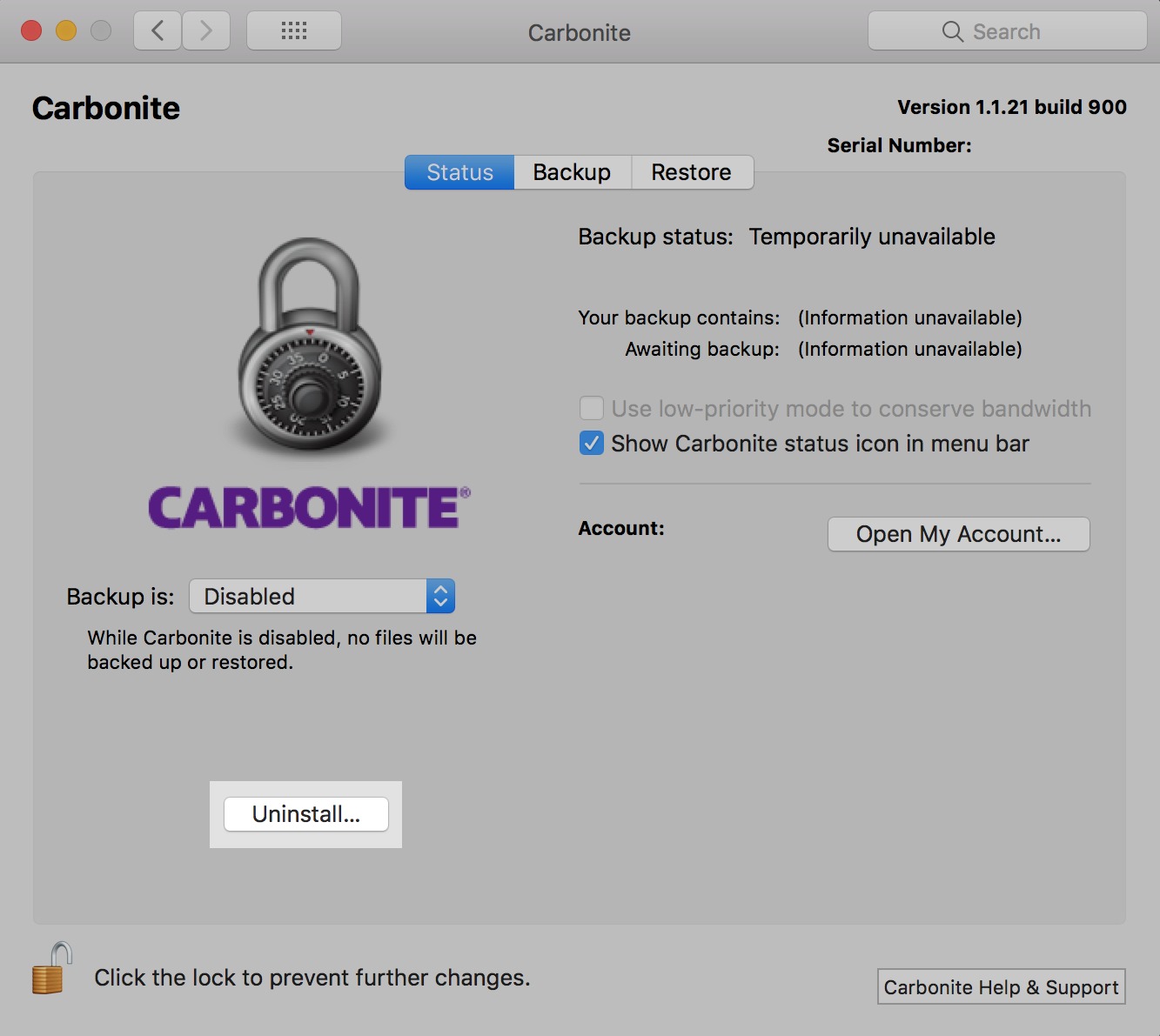Switch to the Backup tab
This screenshot has width=1160, height=1036.
click(x=572, y=172)
